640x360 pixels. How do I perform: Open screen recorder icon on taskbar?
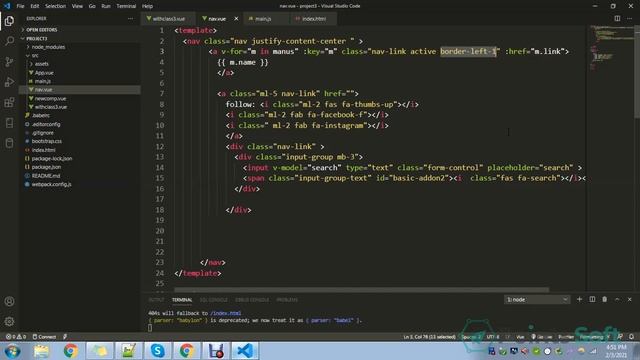[x=216, y=351]
